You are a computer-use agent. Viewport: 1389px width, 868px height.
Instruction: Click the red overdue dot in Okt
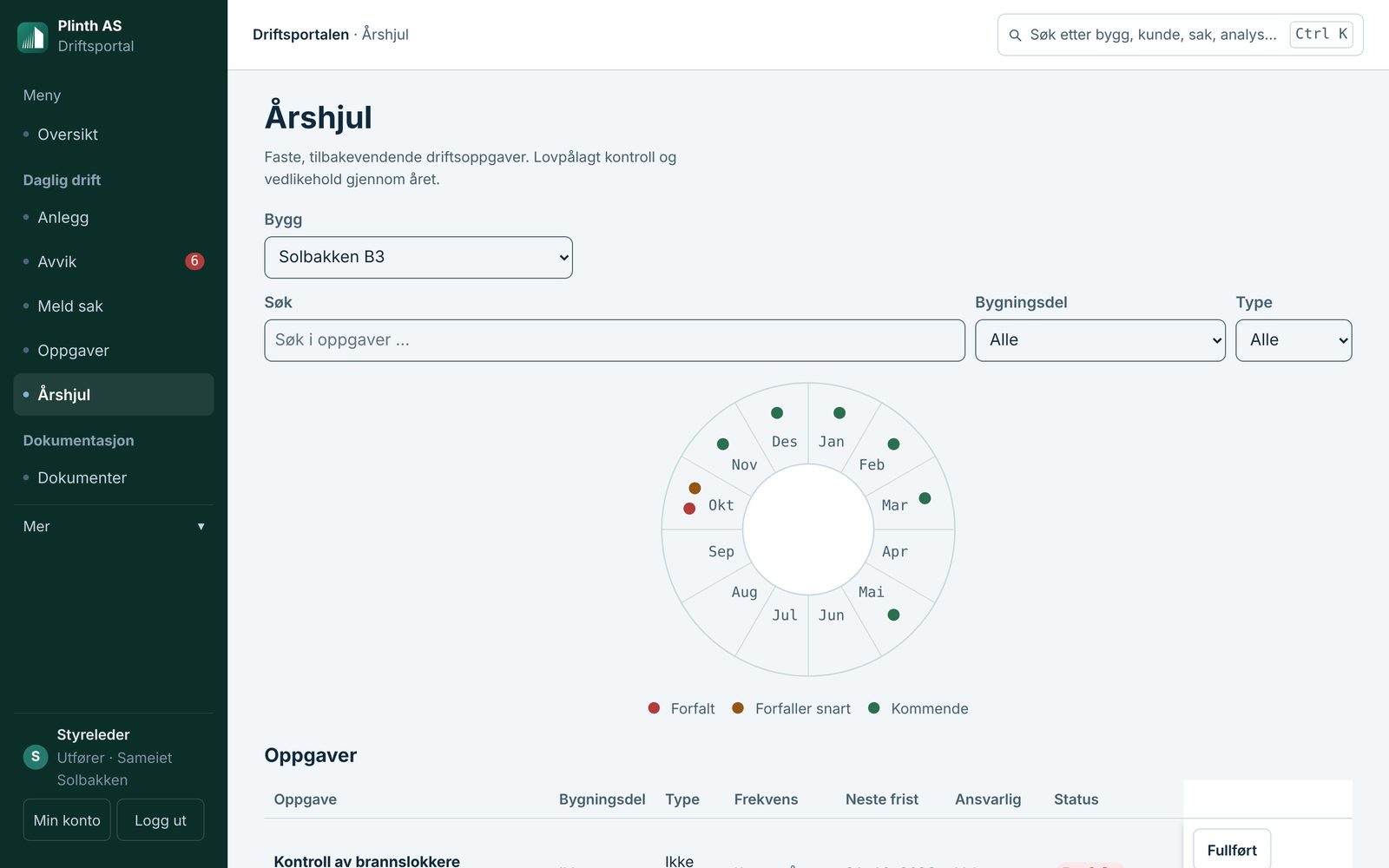pyautogui.click(x=689, y=509)
